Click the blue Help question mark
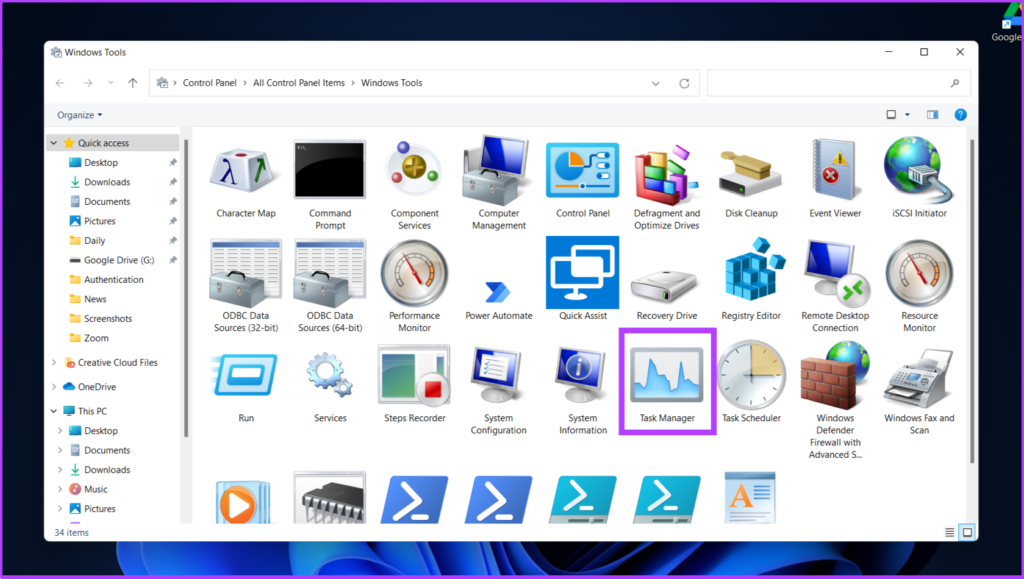This screenshot has height=579, width=1024. click(x=960, y=114)
